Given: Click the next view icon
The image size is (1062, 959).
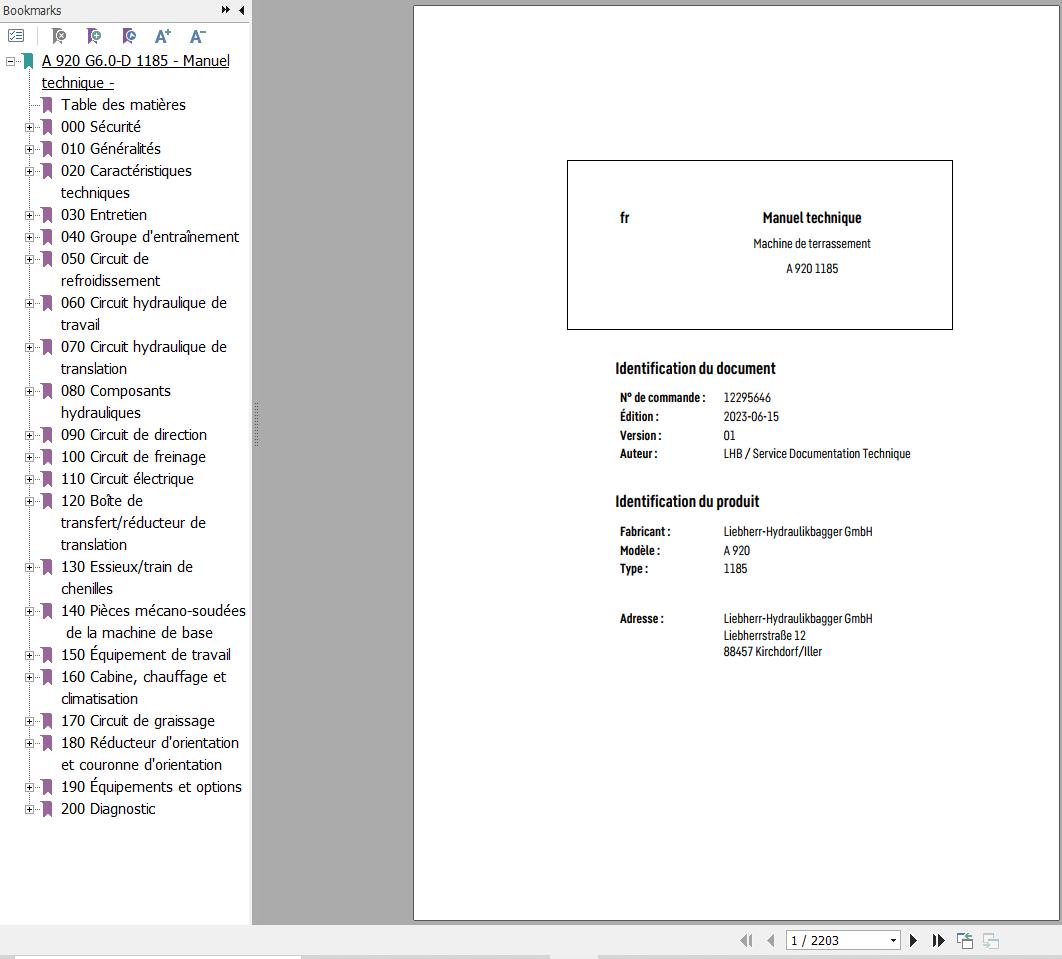Looking at the screenshot, I should [x=991, y=940].
